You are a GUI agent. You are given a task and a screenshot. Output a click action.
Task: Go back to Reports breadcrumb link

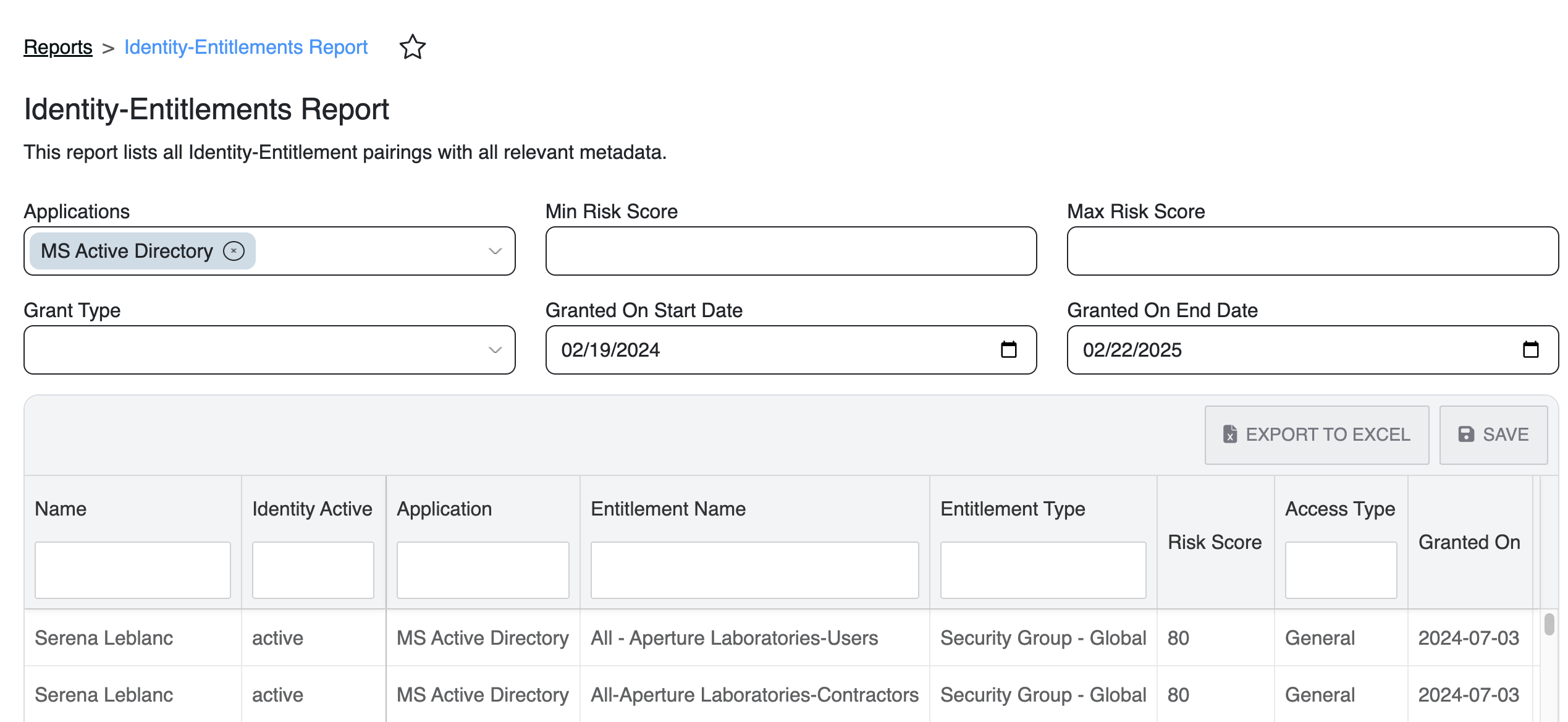(58, 47)
